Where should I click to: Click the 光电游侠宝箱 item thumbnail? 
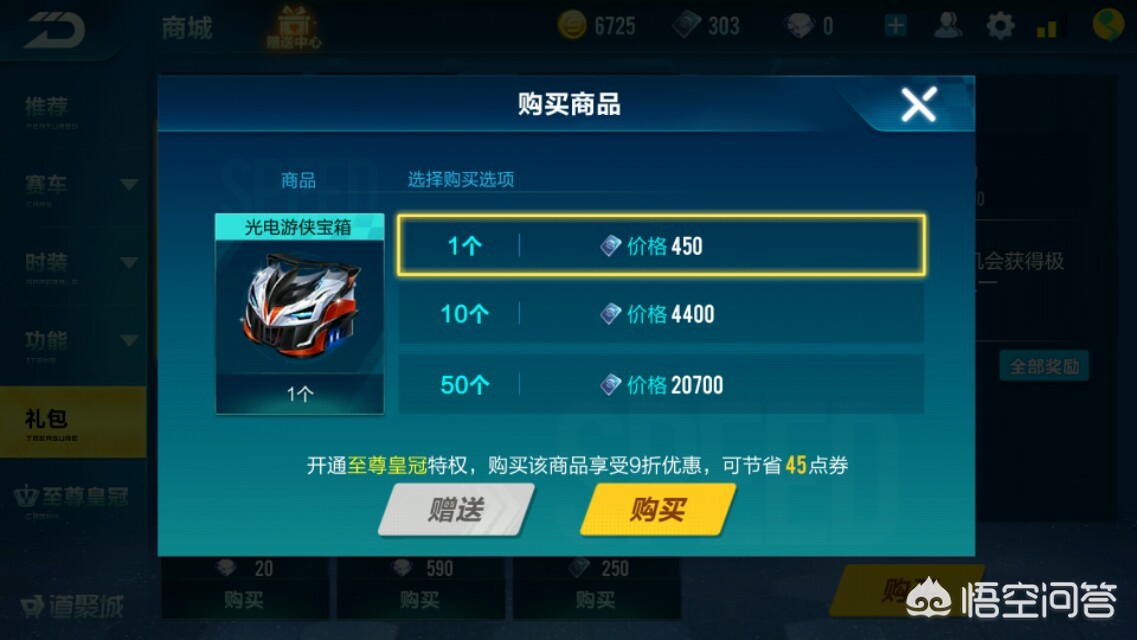tap(299, 314)
